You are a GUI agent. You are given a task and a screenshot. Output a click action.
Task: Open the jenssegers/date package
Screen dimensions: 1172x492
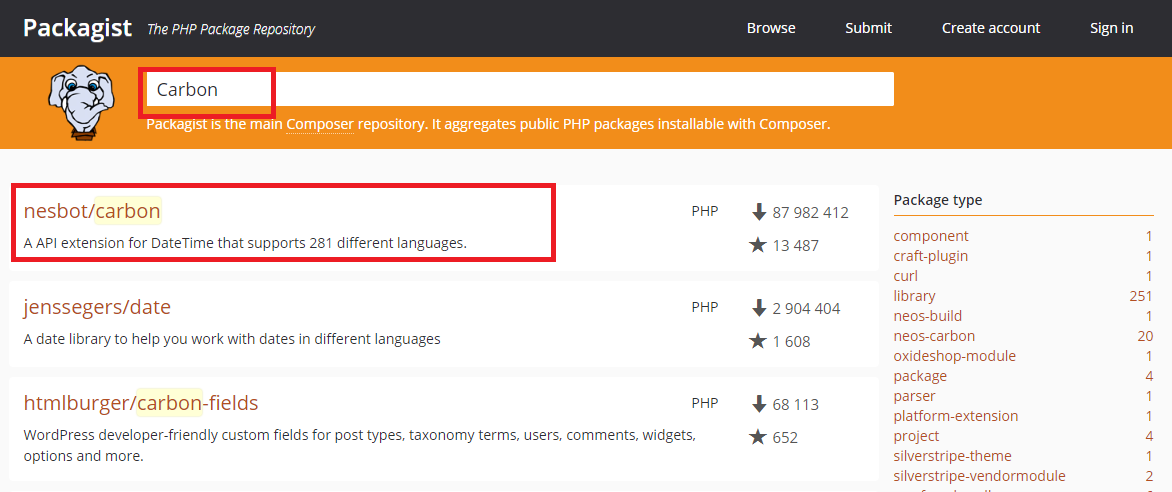(97, 307)
